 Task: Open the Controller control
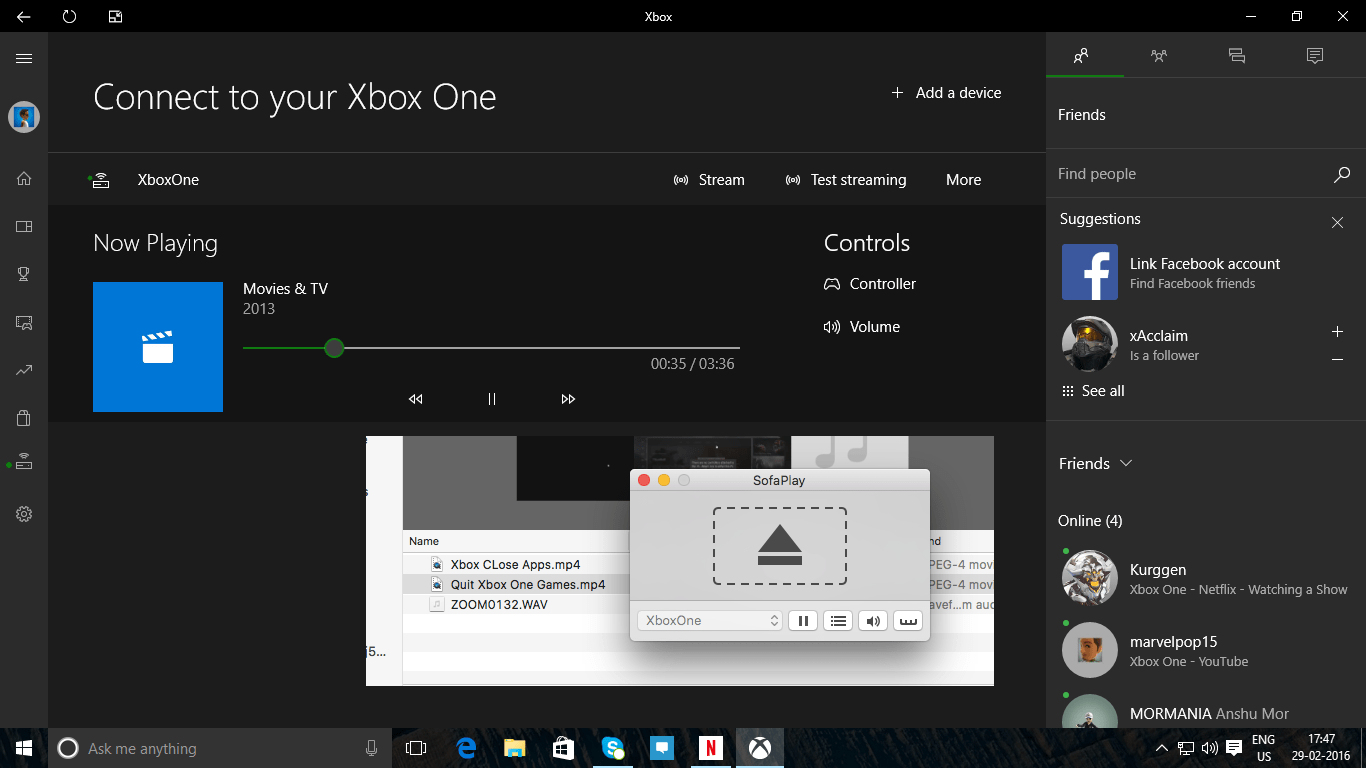click(x=870, y=284)
